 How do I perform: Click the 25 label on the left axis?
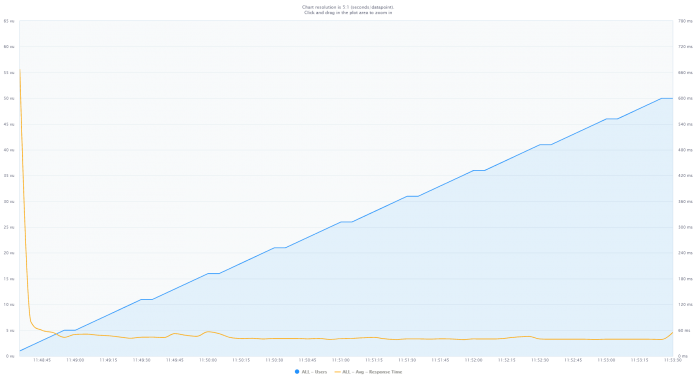pyautogui.click(x=9, y=227)
